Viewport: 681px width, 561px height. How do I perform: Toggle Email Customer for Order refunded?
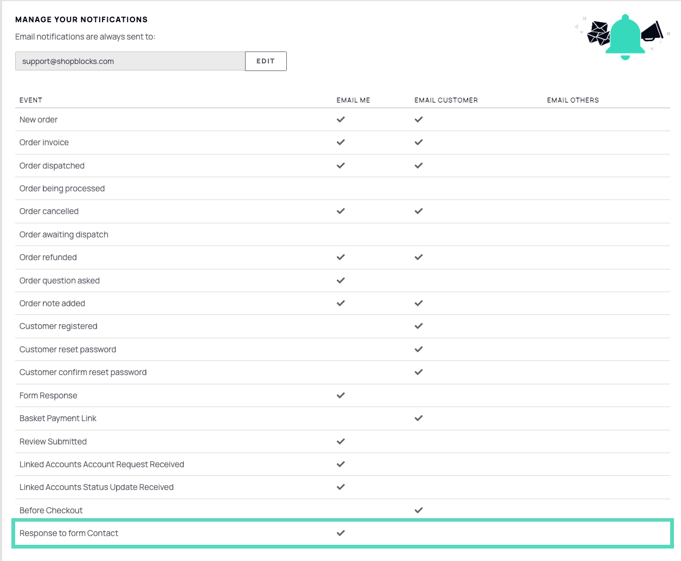pyautogui.click(x=419, y=257)
